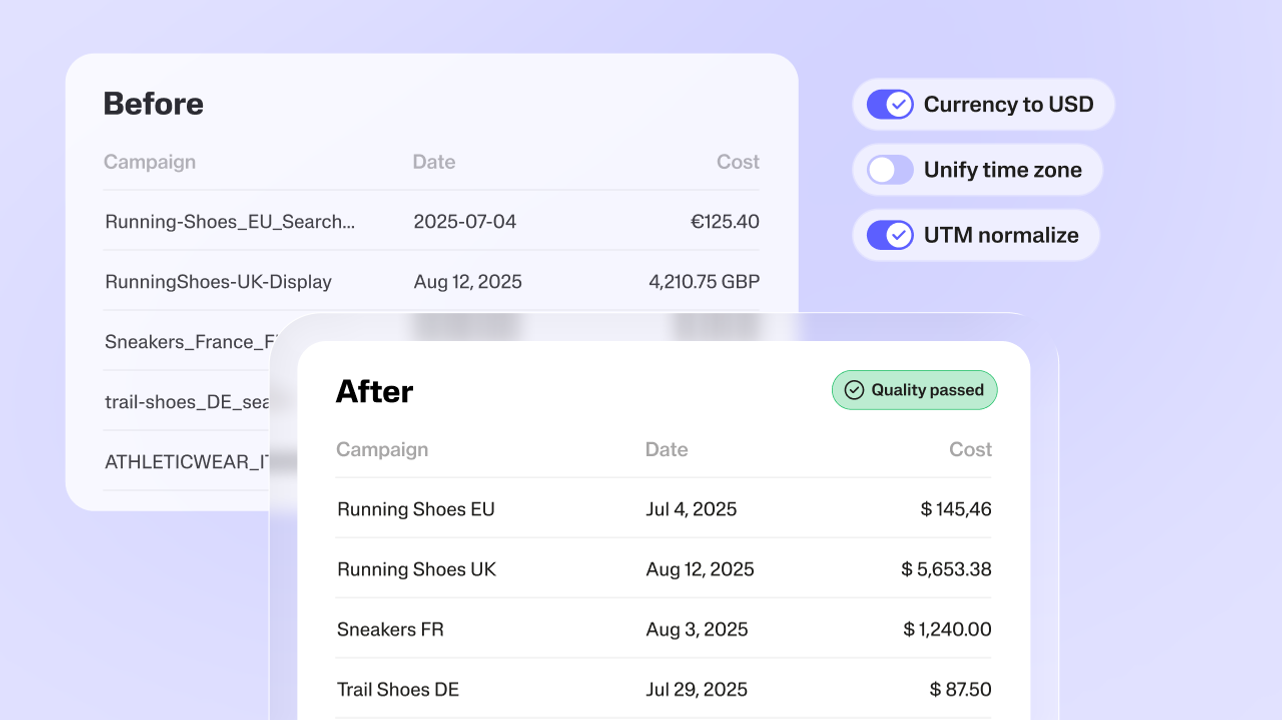Select the Running Shoes EU campaign row

[416, 509]
